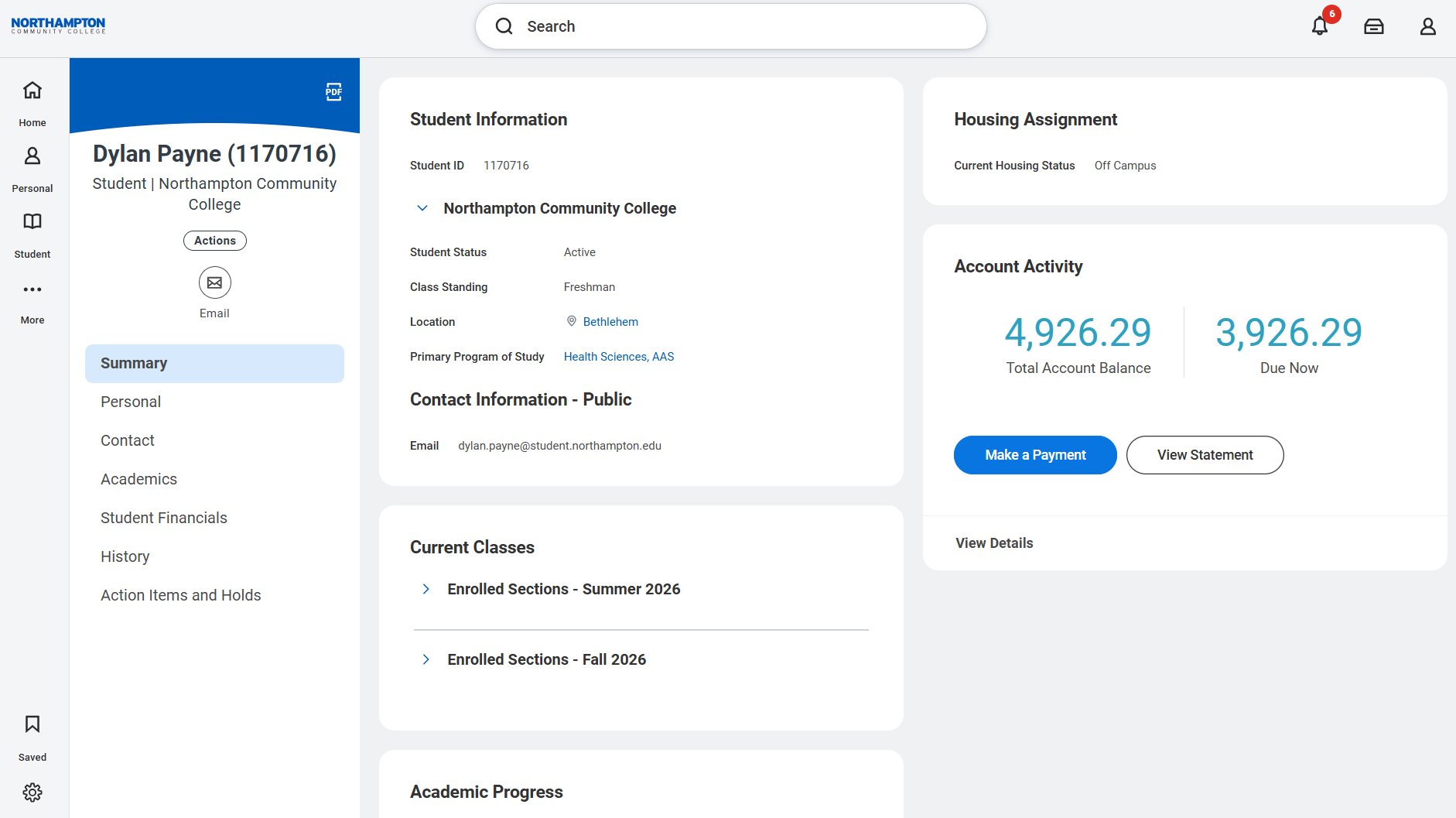
Task: Open the Health Sciences, AAS link
Action: (619, 357)
